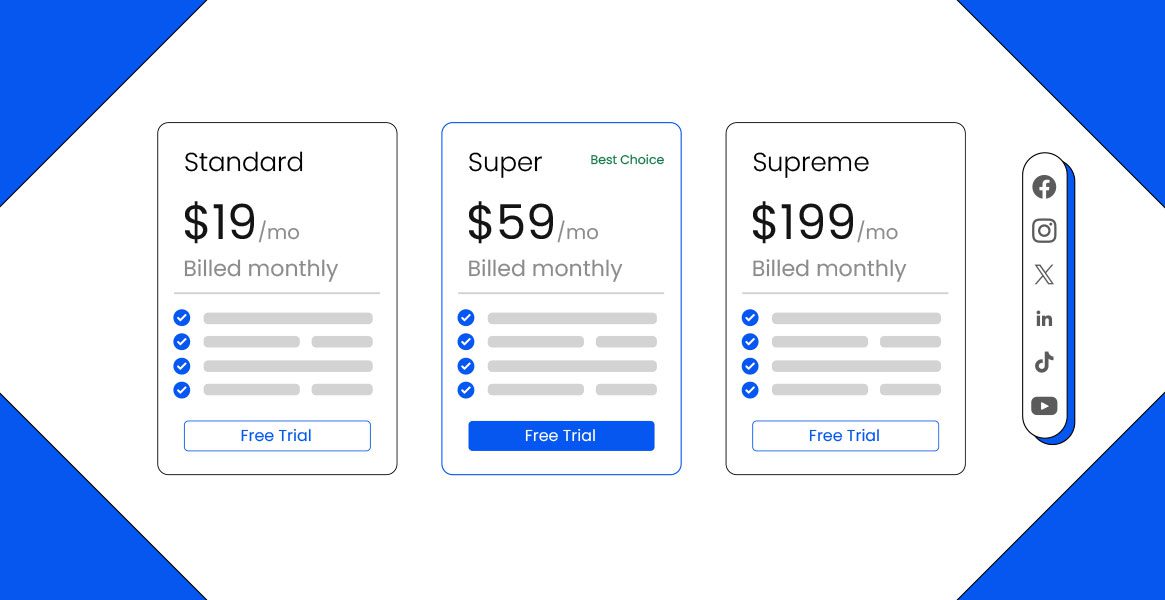Toggle the second feature checkmark on Super plan
Viewport: 1165px width, 600px height.
coord(466,341)
